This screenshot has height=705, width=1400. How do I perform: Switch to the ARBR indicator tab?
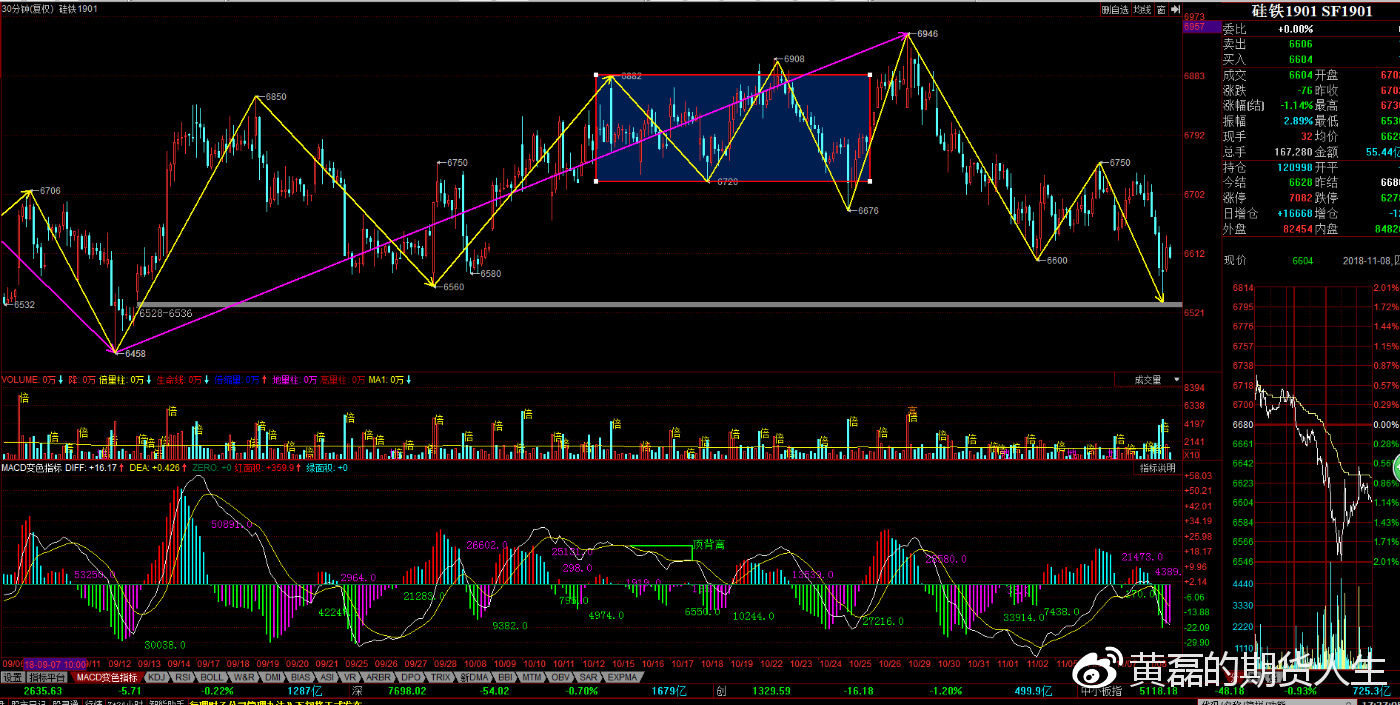tap(379, 677)
